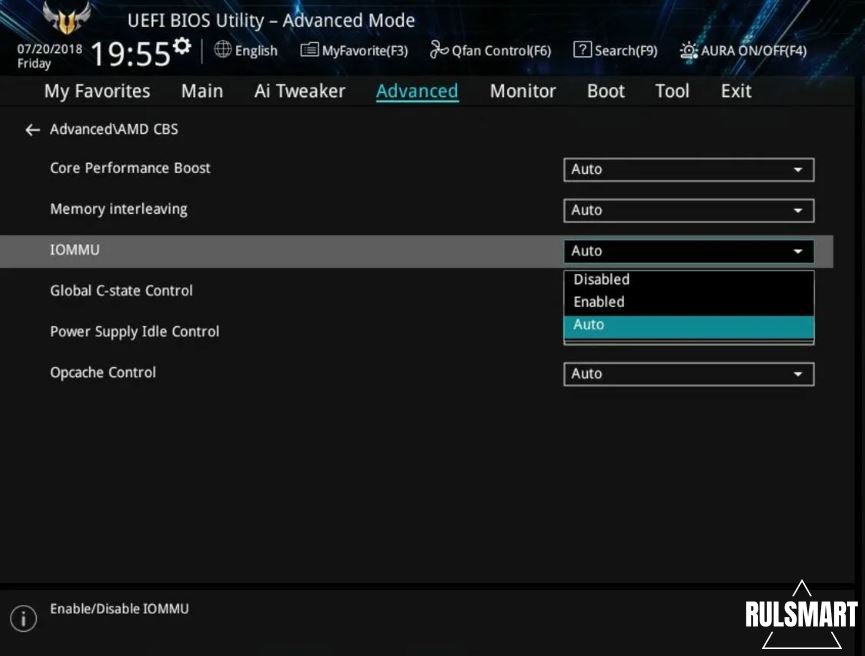Viewport: 865px width, 656px height.
Task: Open the Monitor tab
Action: 522,91
